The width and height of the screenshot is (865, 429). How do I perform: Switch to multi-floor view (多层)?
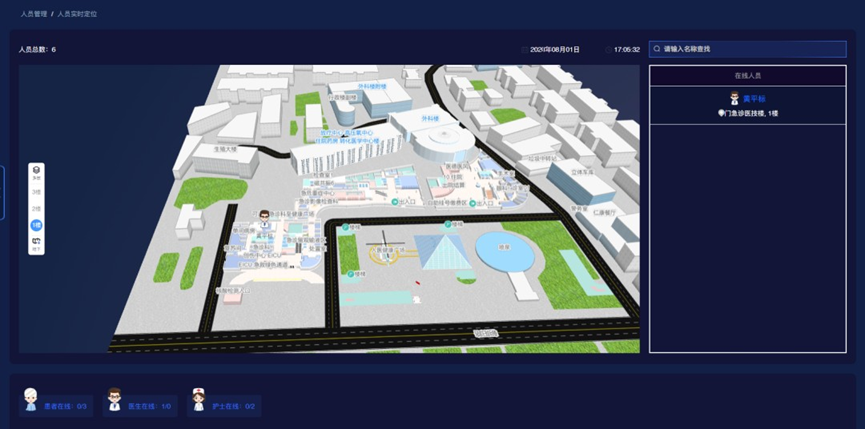coord(36,172)
